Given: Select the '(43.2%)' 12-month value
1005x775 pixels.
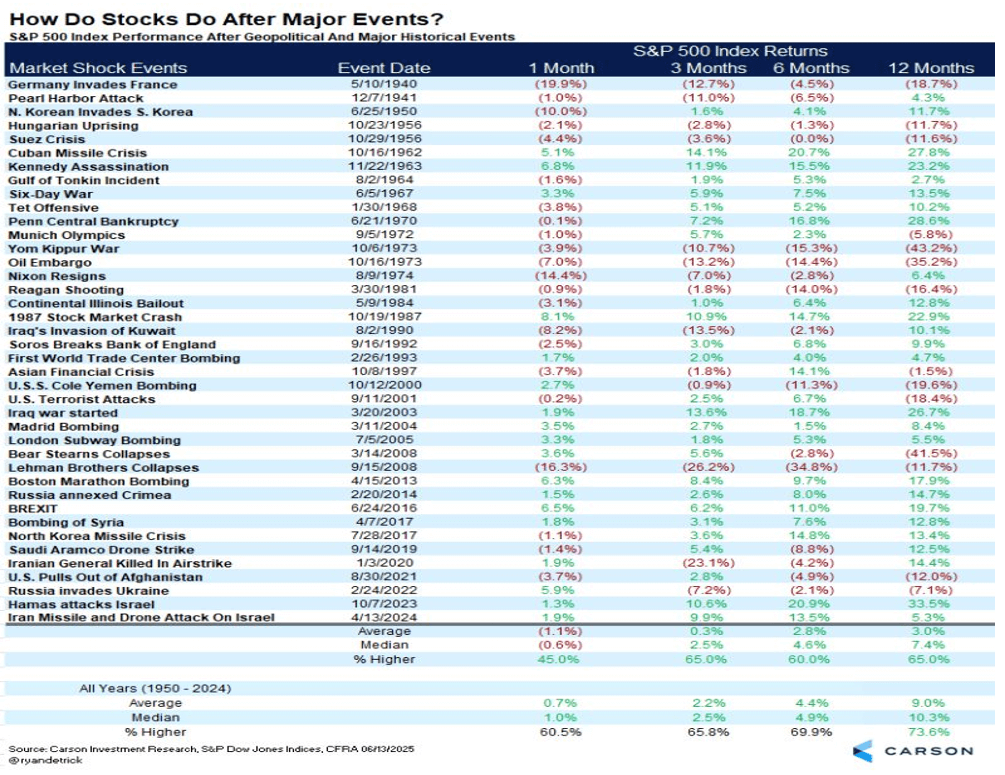Looking at the screenshot, I should [x=931, y=248].
